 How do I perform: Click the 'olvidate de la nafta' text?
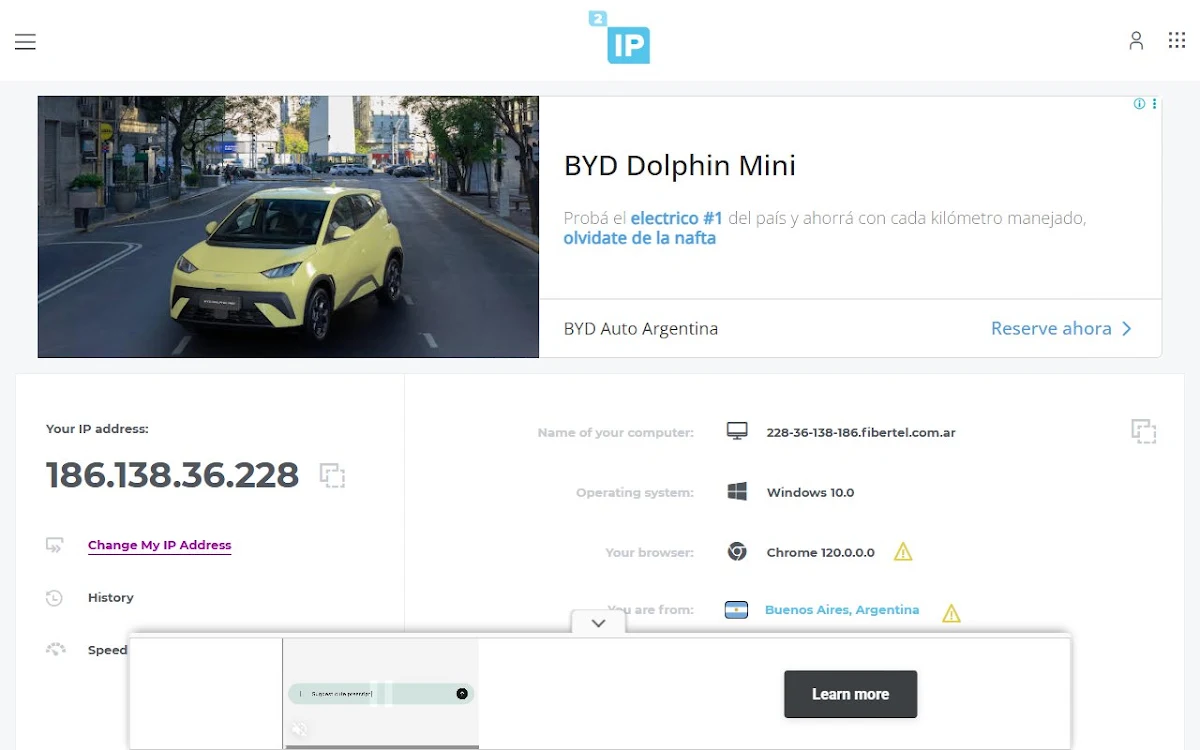[640, 238]
